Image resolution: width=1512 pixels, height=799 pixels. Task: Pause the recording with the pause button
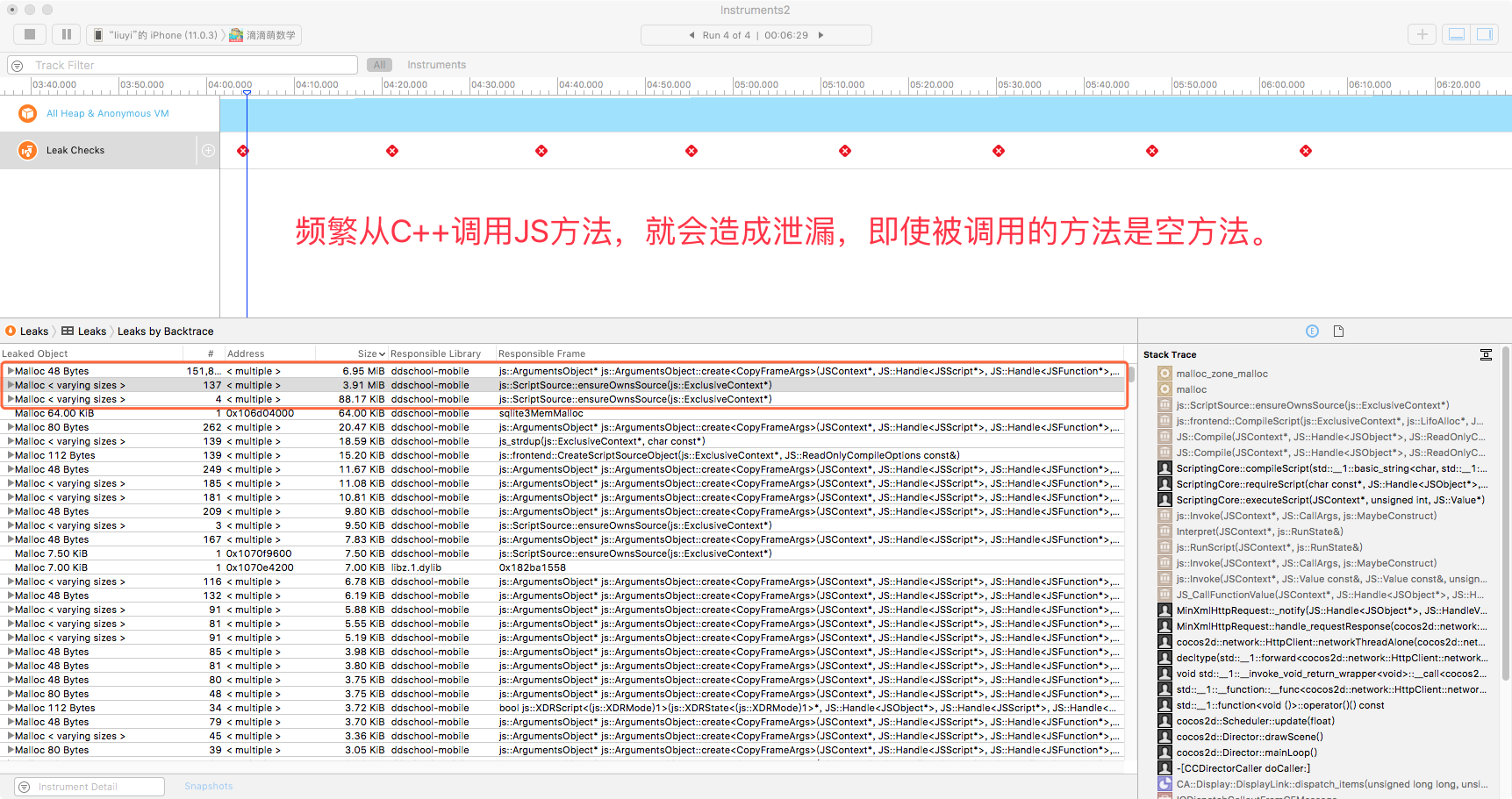click(67, 34)
